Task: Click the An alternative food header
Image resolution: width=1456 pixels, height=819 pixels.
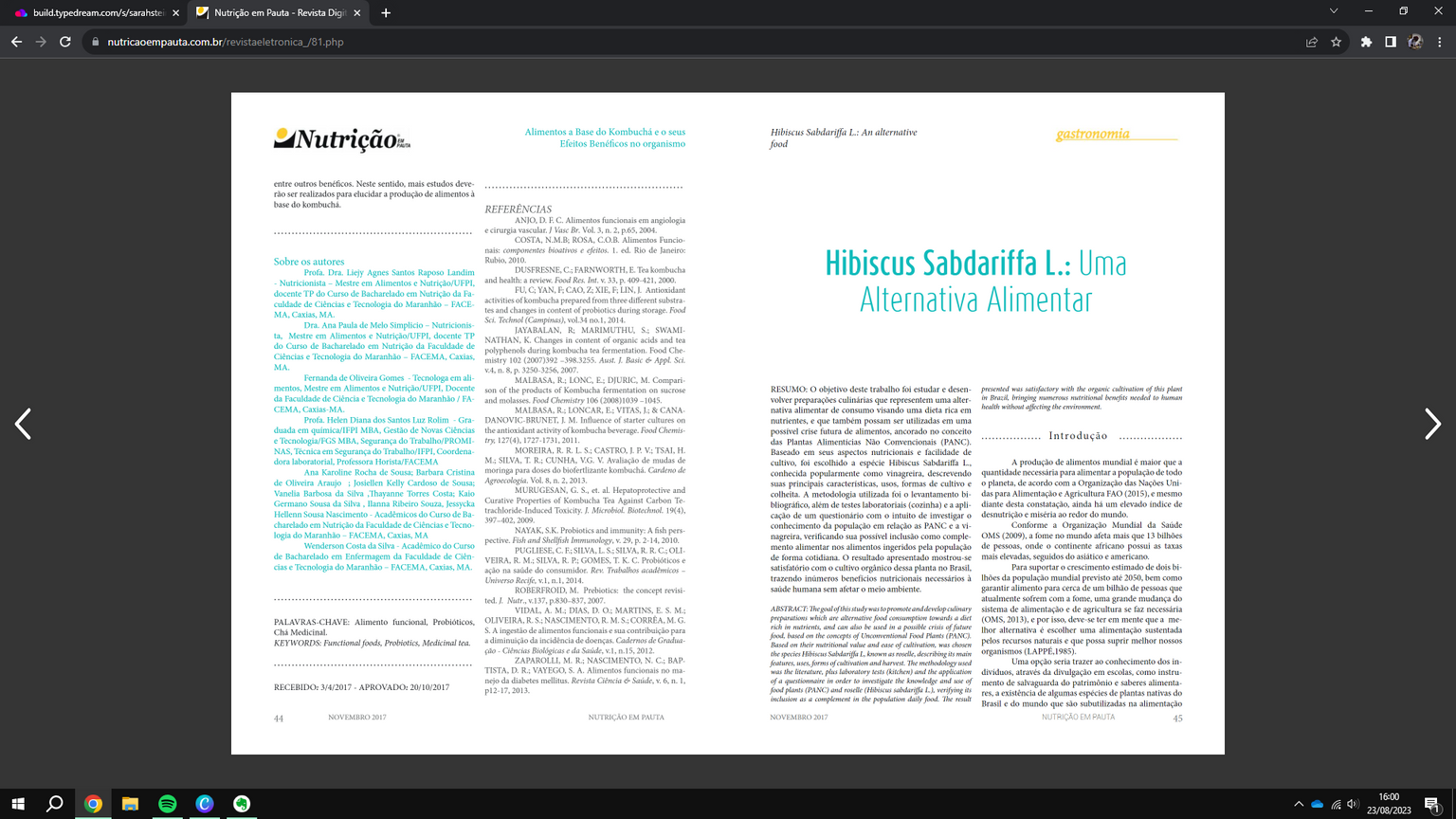Action: 844,137
